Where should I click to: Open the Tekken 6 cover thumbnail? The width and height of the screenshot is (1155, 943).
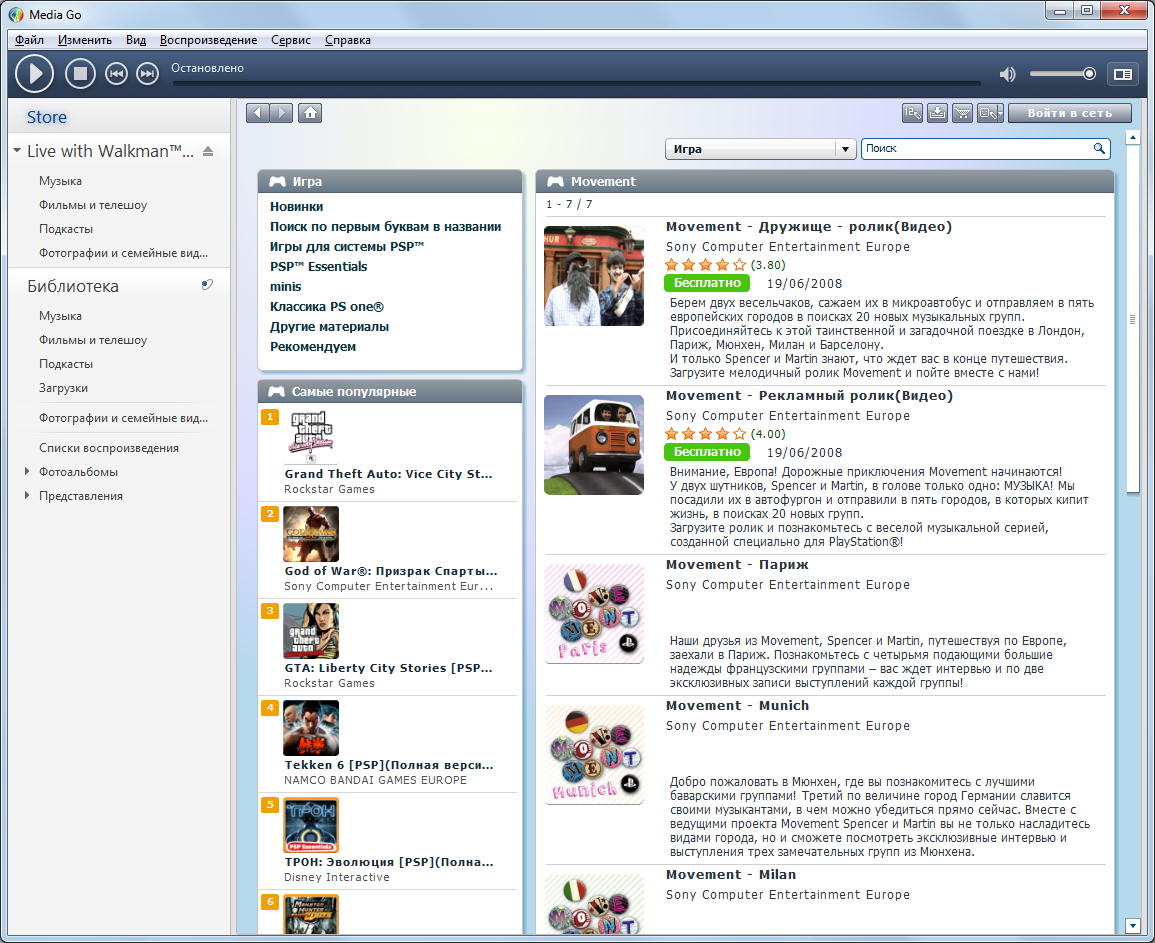click(x=311, y=728)
